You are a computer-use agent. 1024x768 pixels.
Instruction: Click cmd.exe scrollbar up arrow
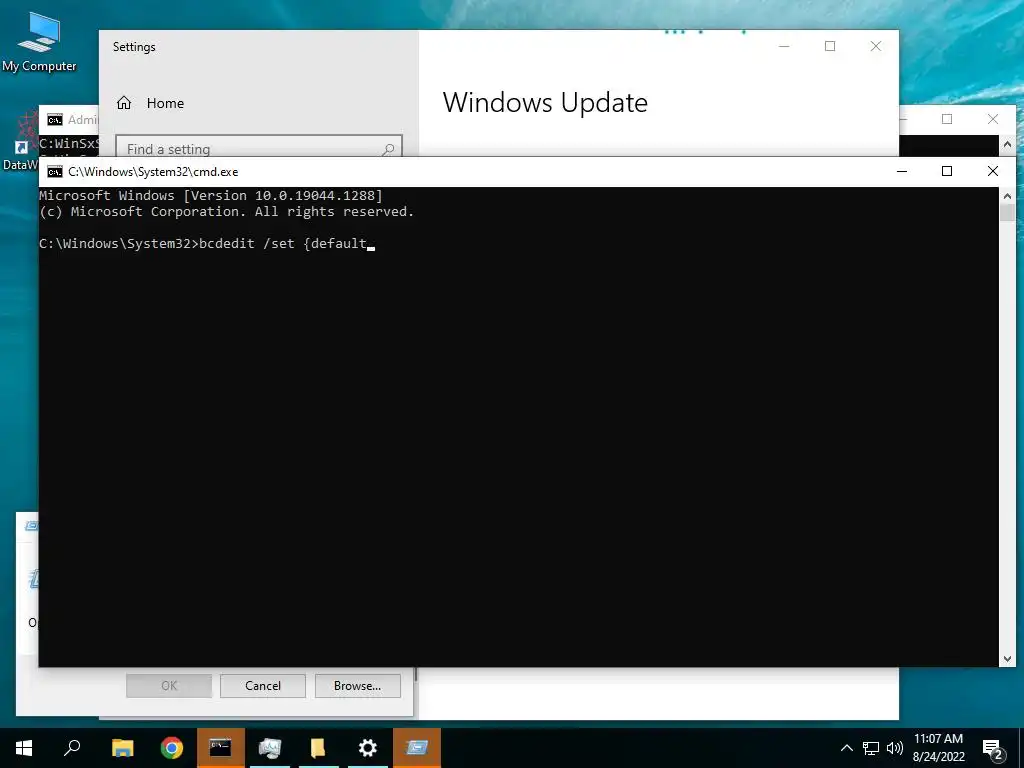(1007, 196)
